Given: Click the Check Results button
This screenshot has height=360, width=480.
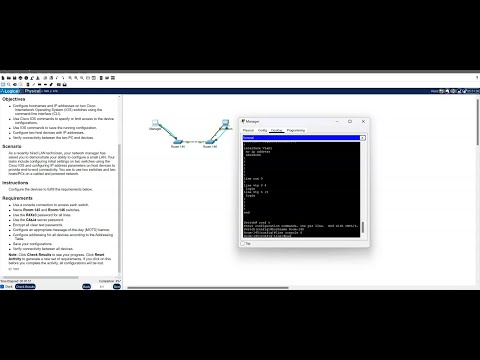Looking at the screenshot, I should [25, 287].
